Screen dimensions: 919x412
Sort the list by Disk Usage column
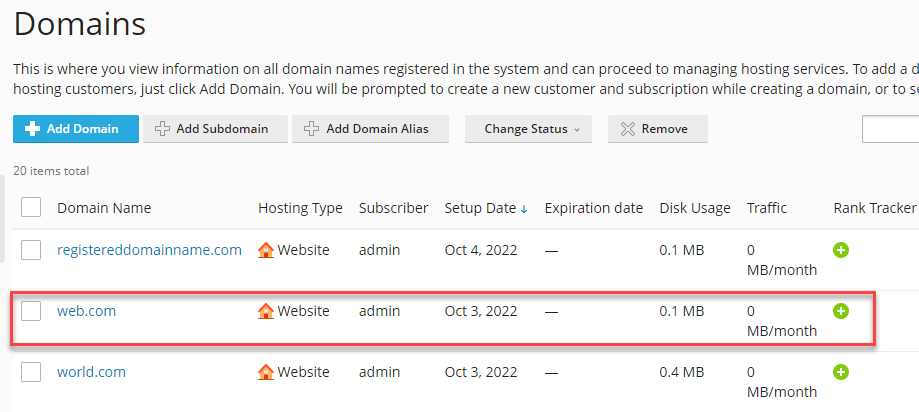pos(694,208)
